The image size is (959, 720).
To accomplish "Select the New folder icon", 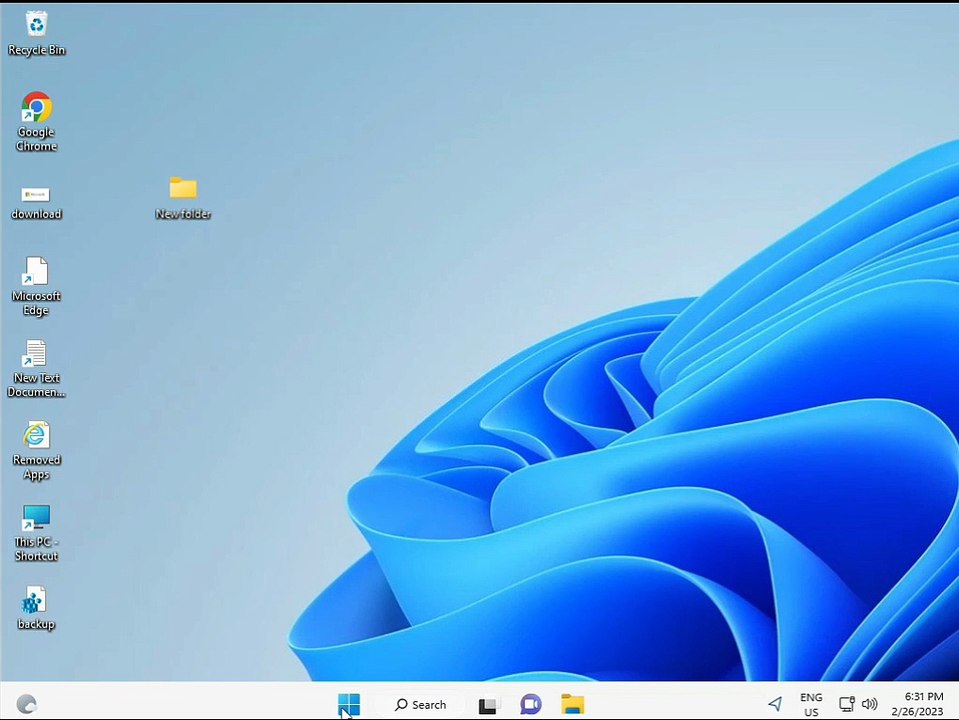I will [183, 189].
